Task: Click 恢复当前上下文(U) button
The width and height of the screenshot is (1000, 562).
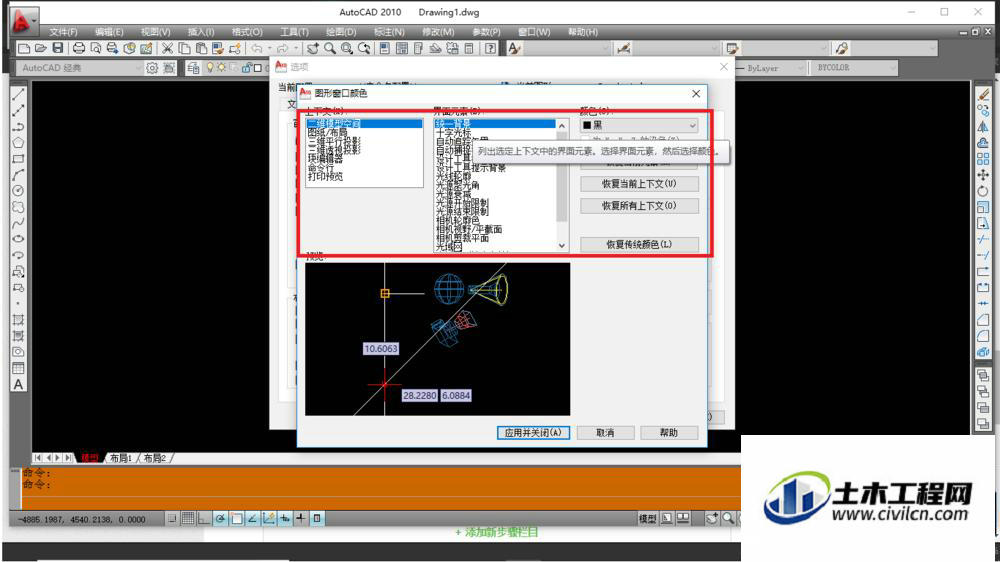Action: 639,184
